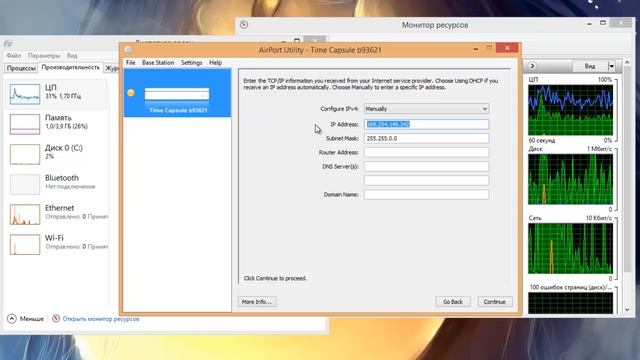The width and height of the screenshot is (640, 360).
Task: Click Меньше collapse button in Task Manager
Action: point(25,319)
